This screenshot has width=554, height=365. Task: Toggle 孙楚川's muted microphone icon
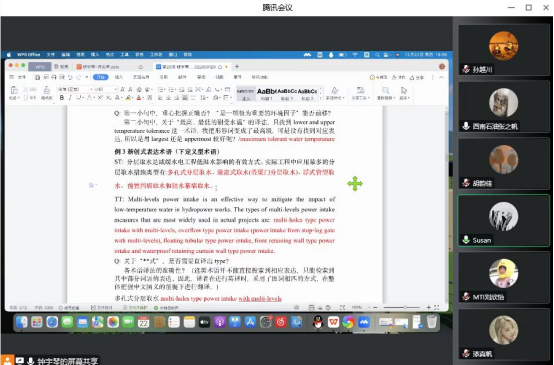[x=466, y=69]
